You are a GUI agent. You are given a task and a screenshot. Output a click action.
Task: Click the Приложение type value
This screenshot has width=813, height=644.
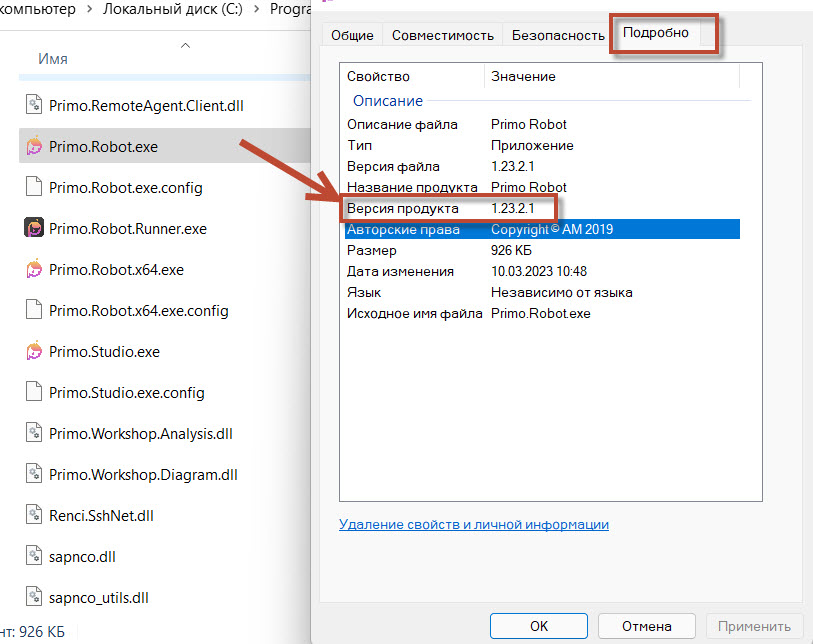click(x=532, y=145)
